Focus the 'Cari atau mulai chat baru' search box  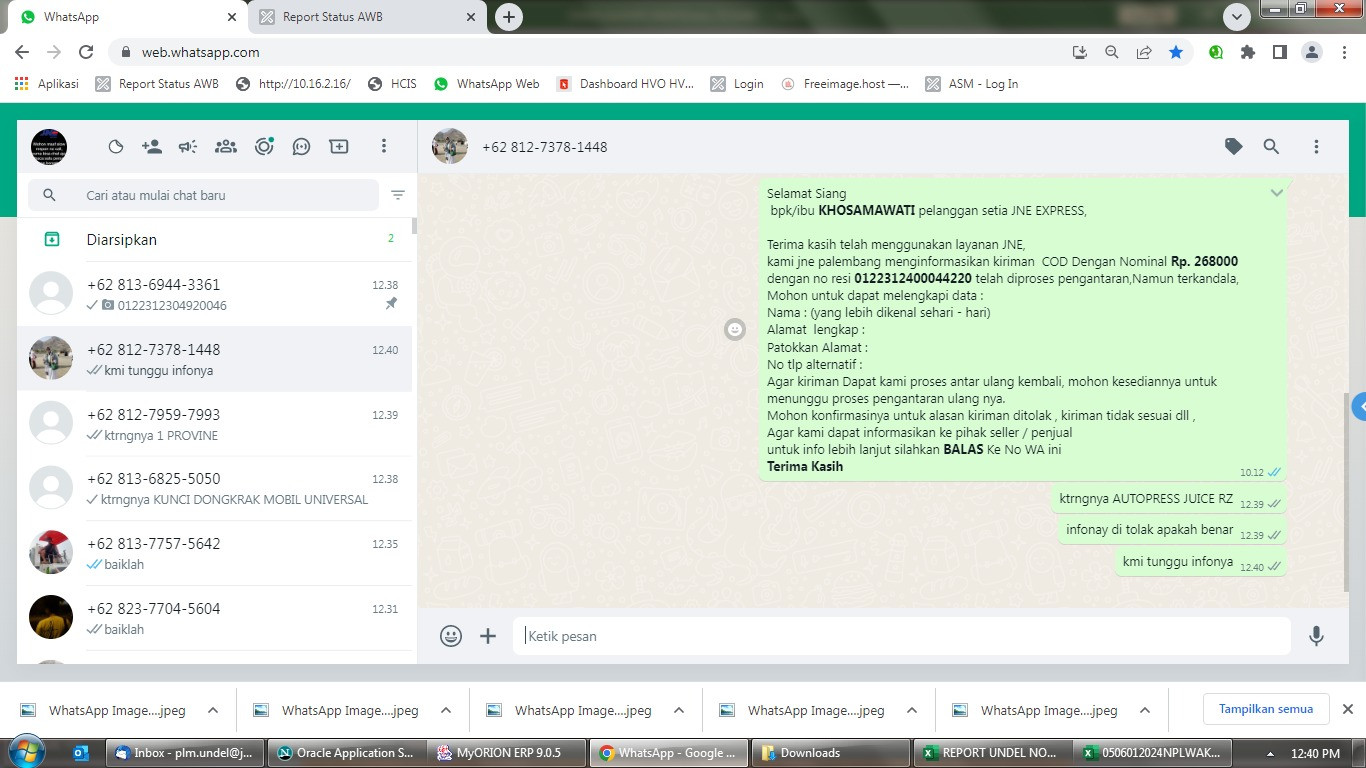tap(203, 195)
